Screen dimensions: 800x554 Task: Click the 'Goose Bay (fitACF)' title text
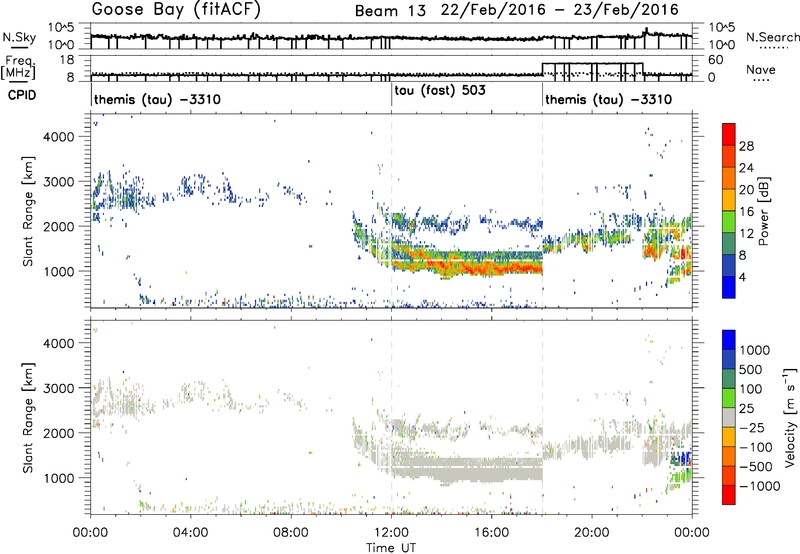176,9
